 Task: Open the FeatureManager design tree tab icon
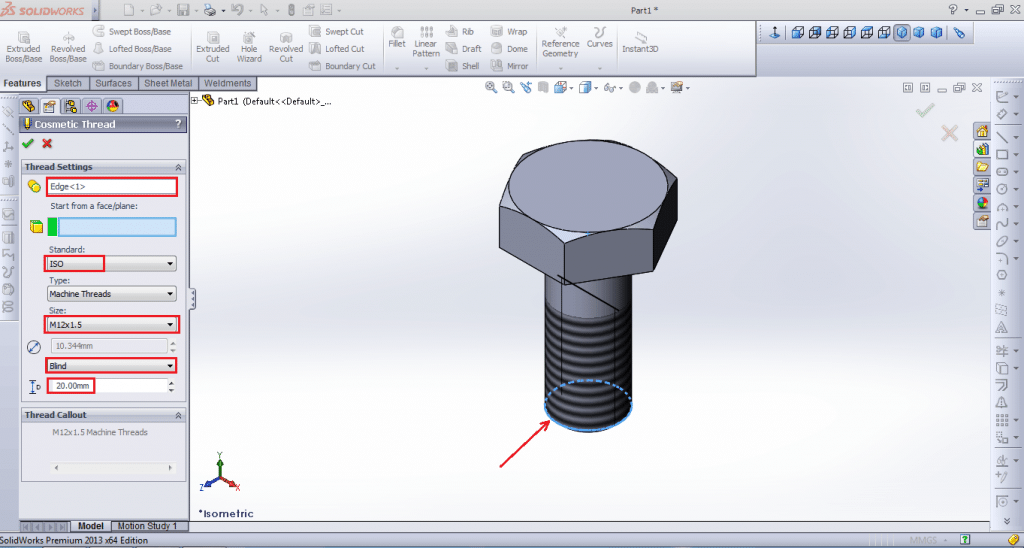click(28, 106)
